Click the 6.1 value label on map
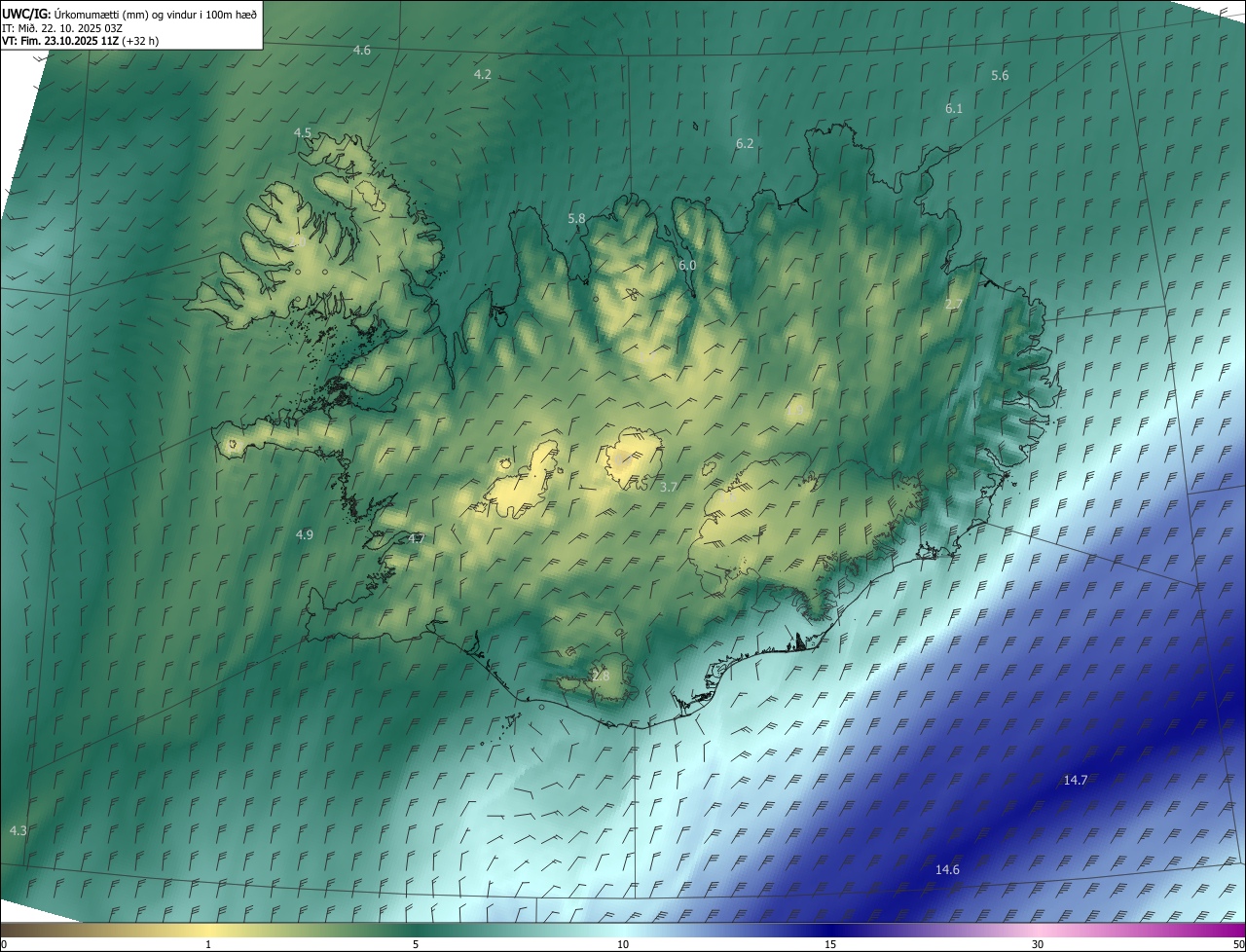The height and width of the screenshot is (952, 1246). pos(954,109)
